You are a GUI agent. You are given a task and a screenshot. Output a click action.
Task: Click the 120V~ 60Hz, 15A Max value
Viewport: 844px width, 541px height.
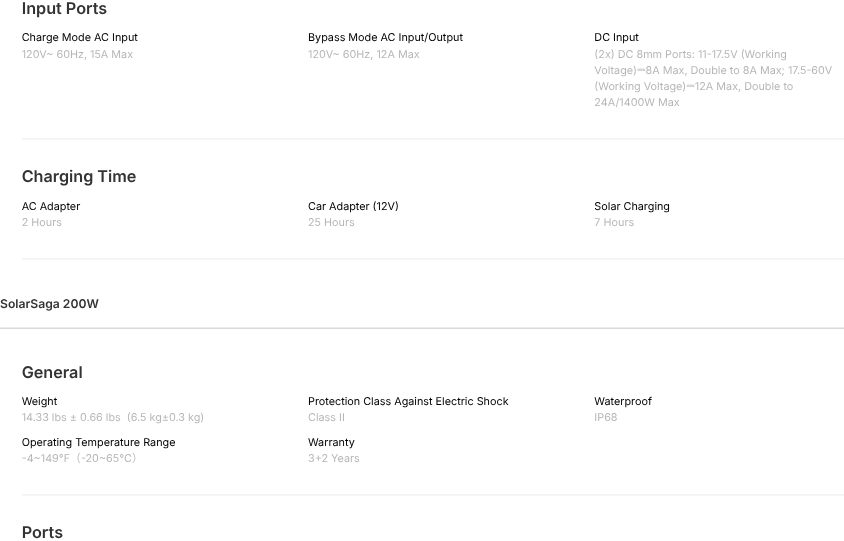coord(77,54)
